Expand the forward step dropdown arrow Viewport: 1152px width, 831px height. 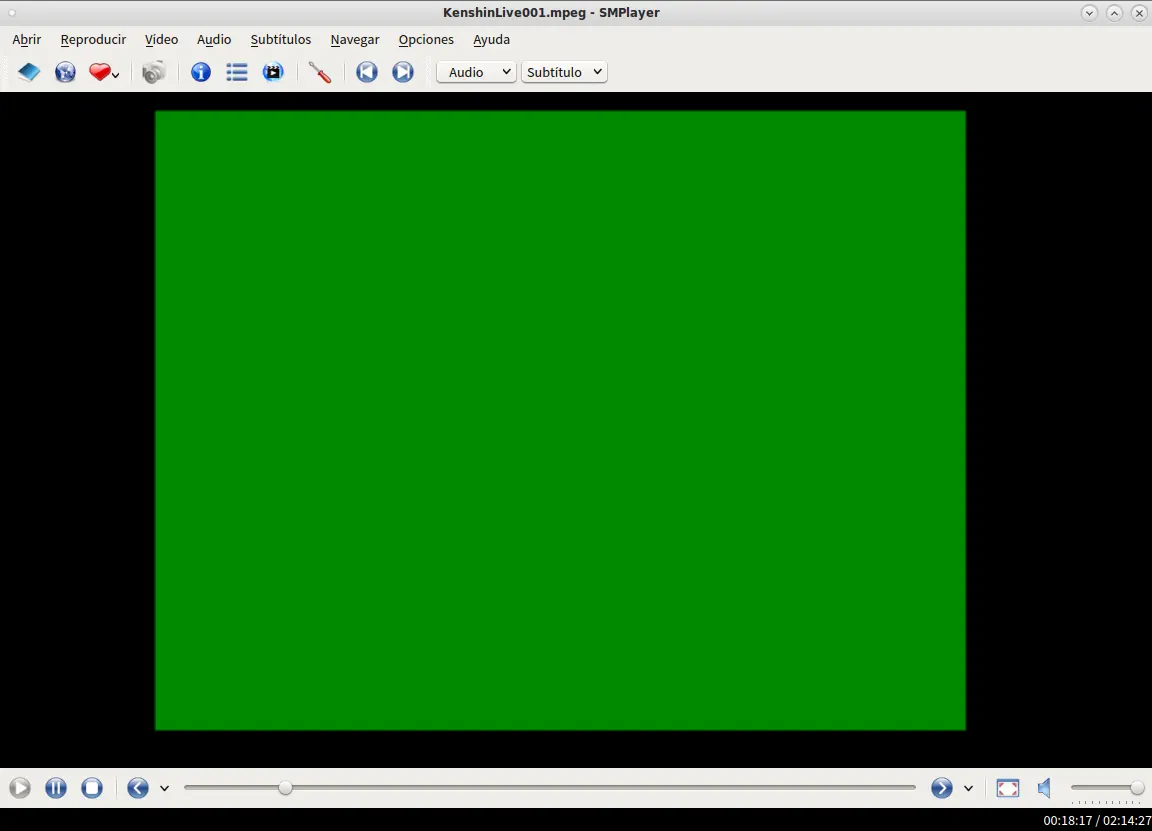(x=968, y=788)
